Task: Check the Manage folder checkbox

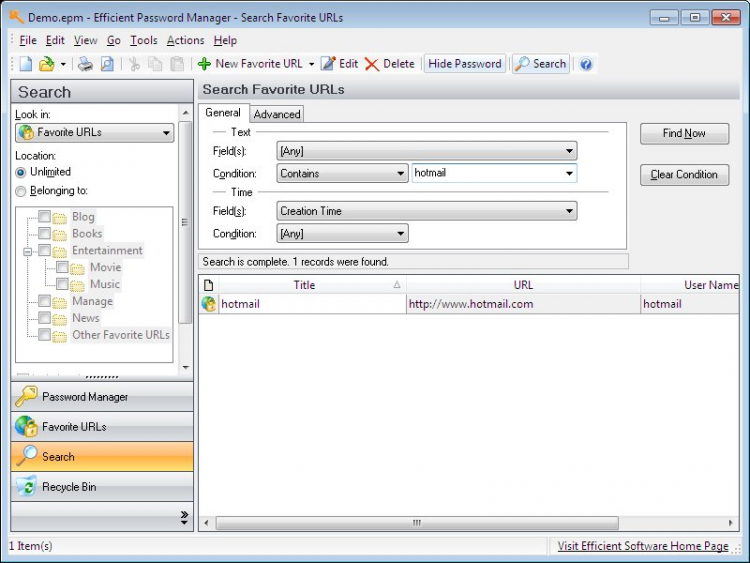Action: pyautogui.click(x=44, y=301)
